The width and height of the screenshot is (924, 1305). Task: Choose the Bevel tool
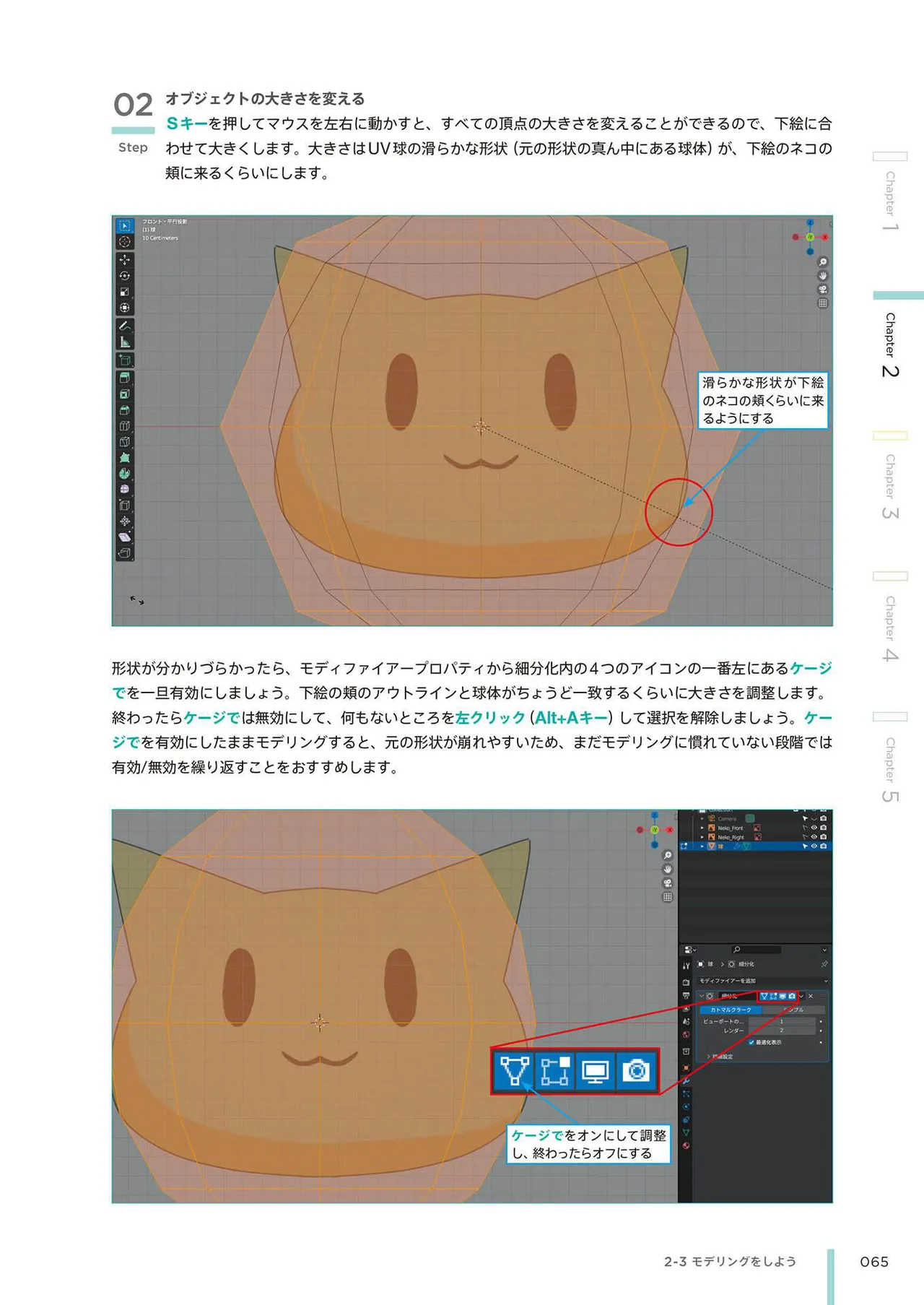(x=124, y=409)
